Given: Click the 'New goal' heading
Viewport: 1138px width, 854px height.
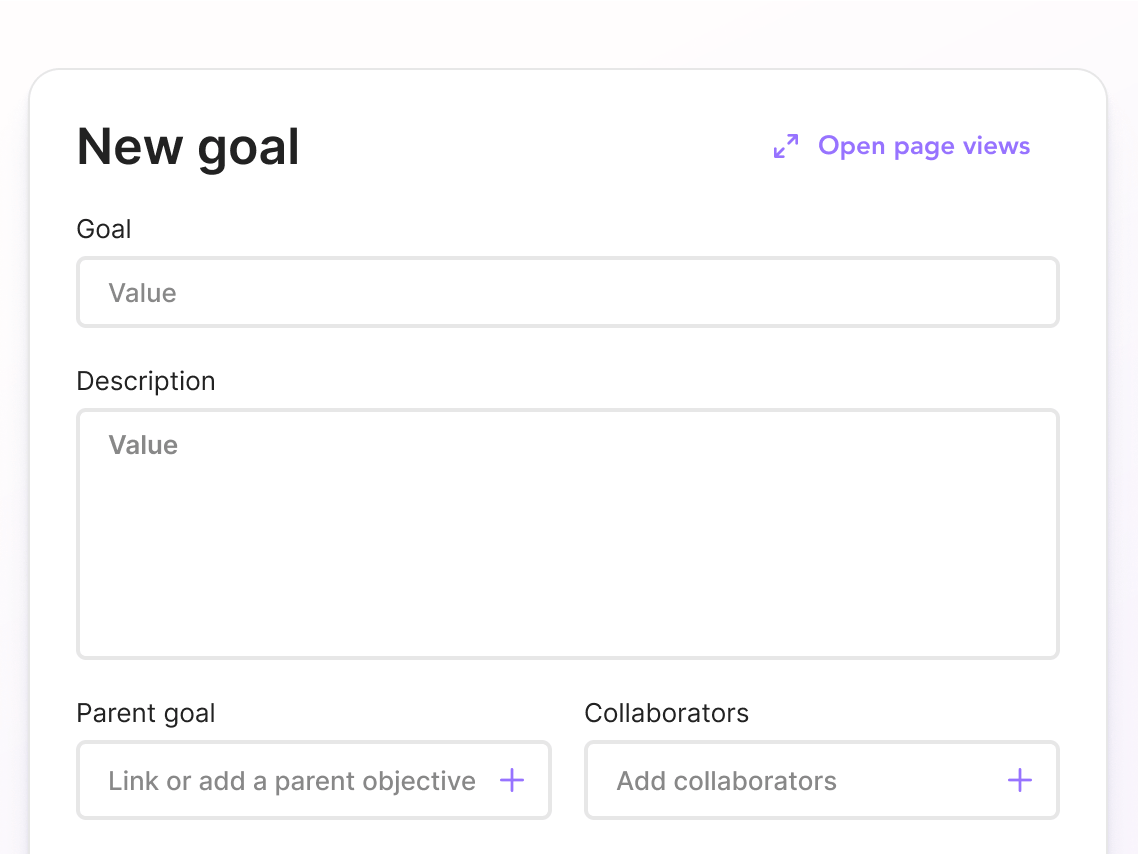Looking at the screenshot, I should click(188, 147).
